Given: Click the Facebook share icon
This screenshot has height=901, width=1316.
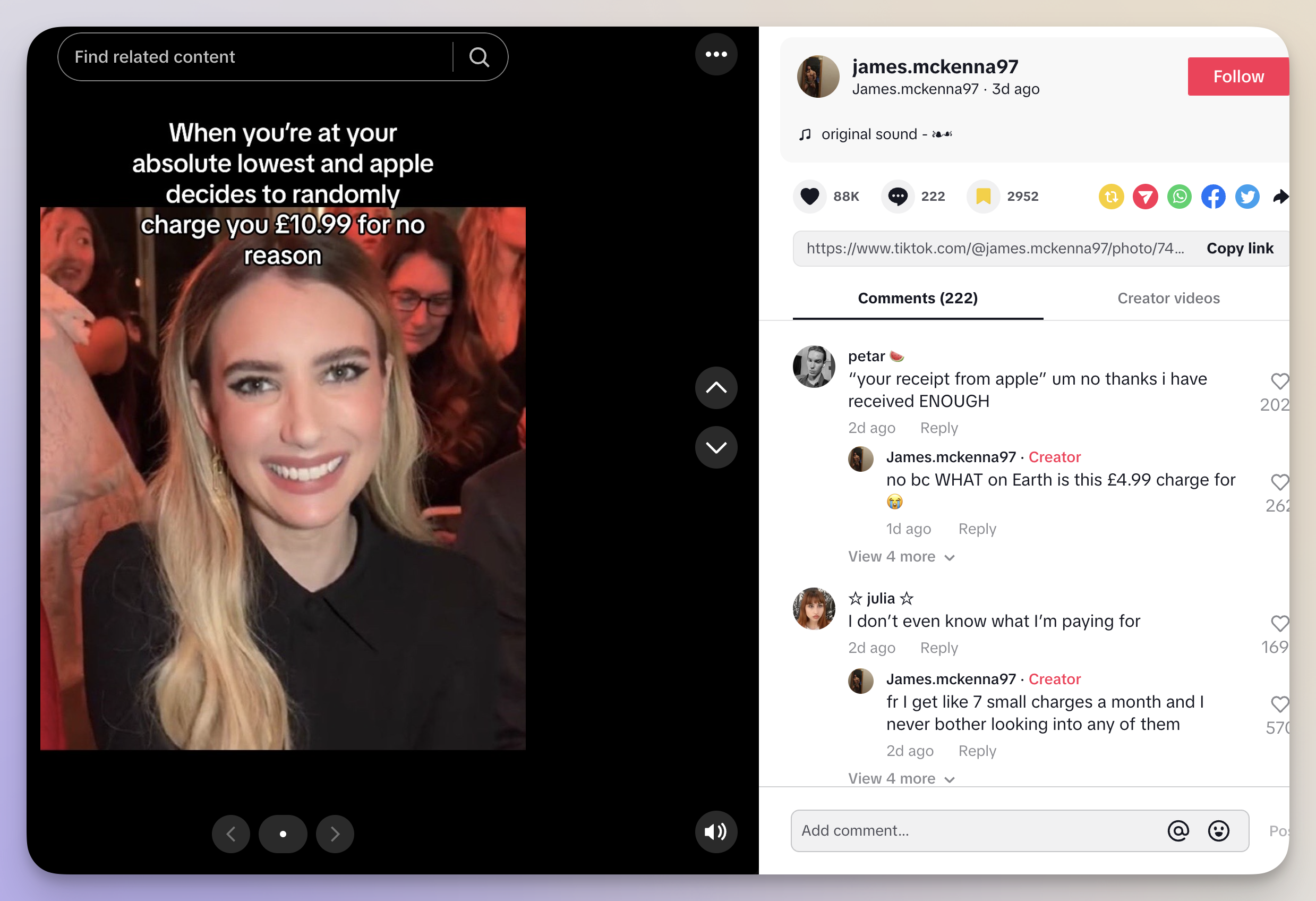Looking at the screenshot, I should coord(1213,196).
